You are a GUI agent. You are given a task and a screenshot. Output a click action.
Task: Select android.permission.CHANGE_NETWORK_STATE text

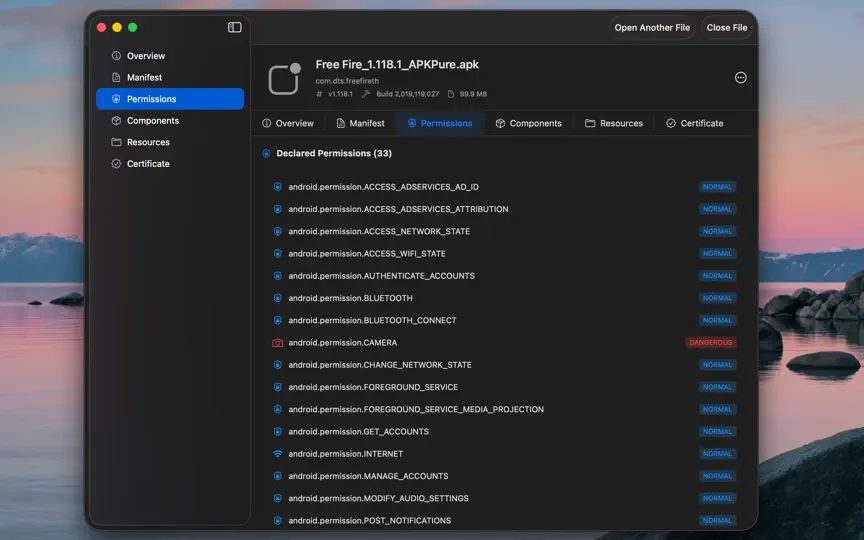[x=380, y=365]
